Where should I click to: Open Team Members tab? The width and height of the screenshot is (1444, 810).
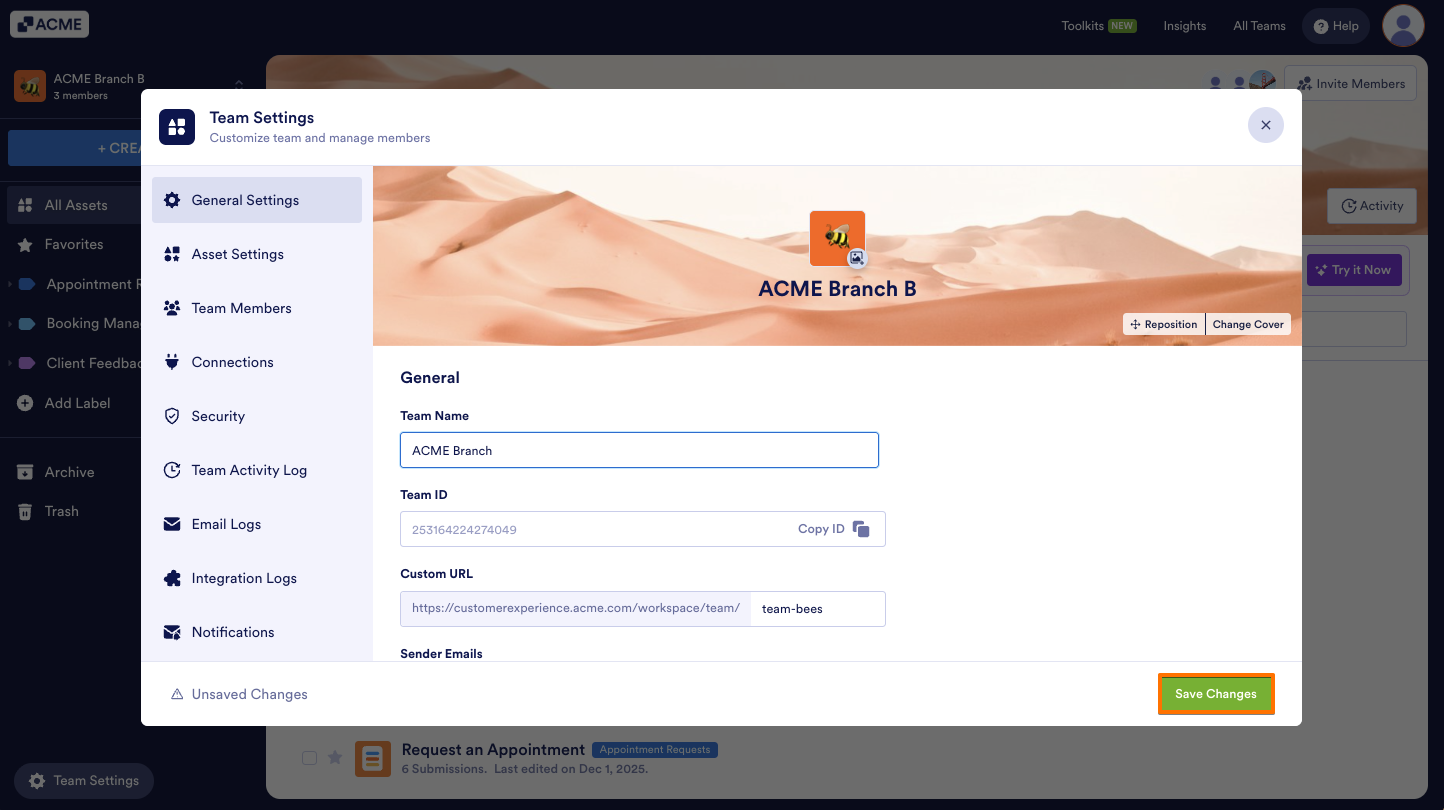tap(257, 308)
